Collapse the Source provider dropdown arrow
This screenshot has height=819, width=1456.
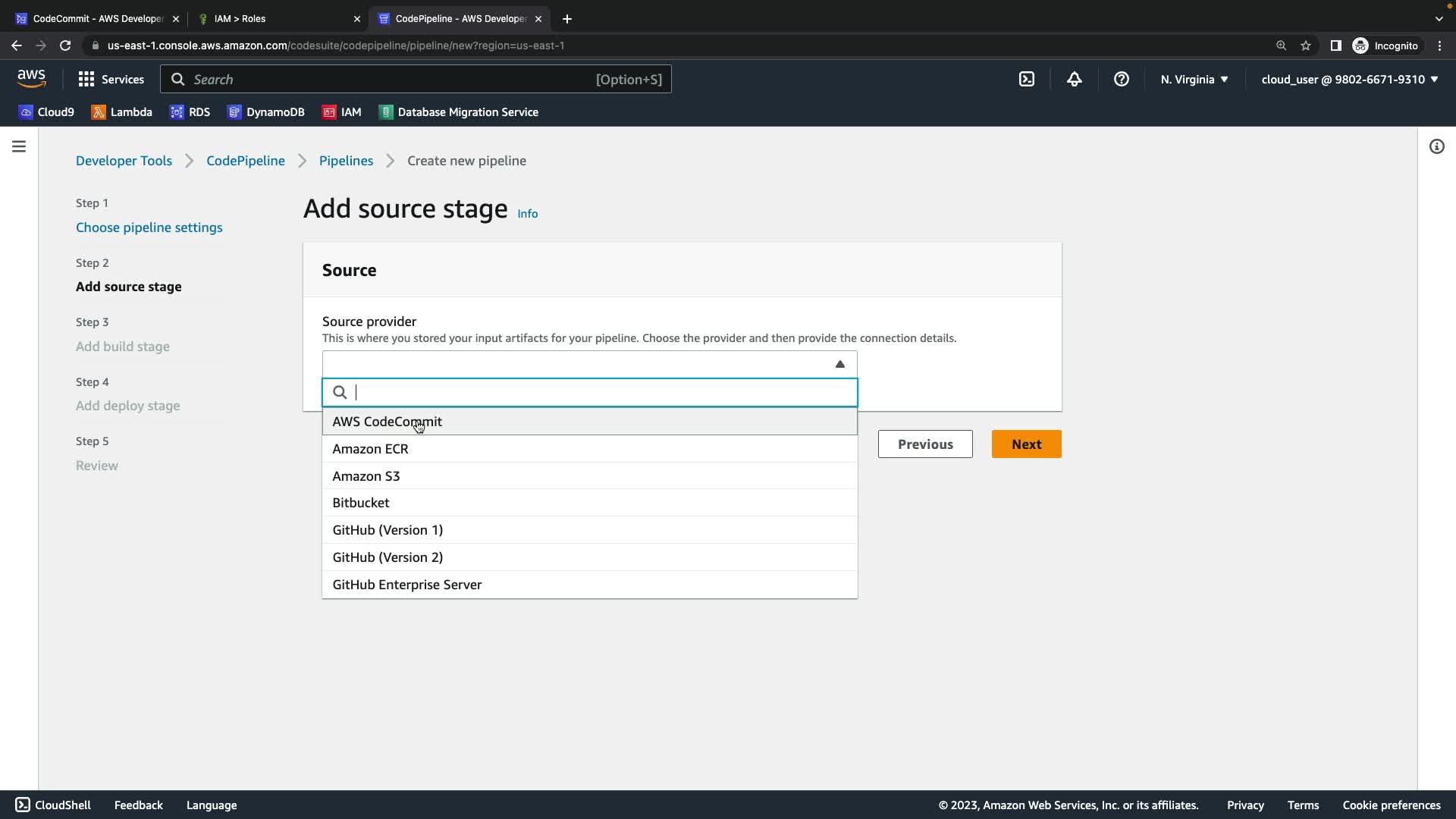(x=839, y=364)
